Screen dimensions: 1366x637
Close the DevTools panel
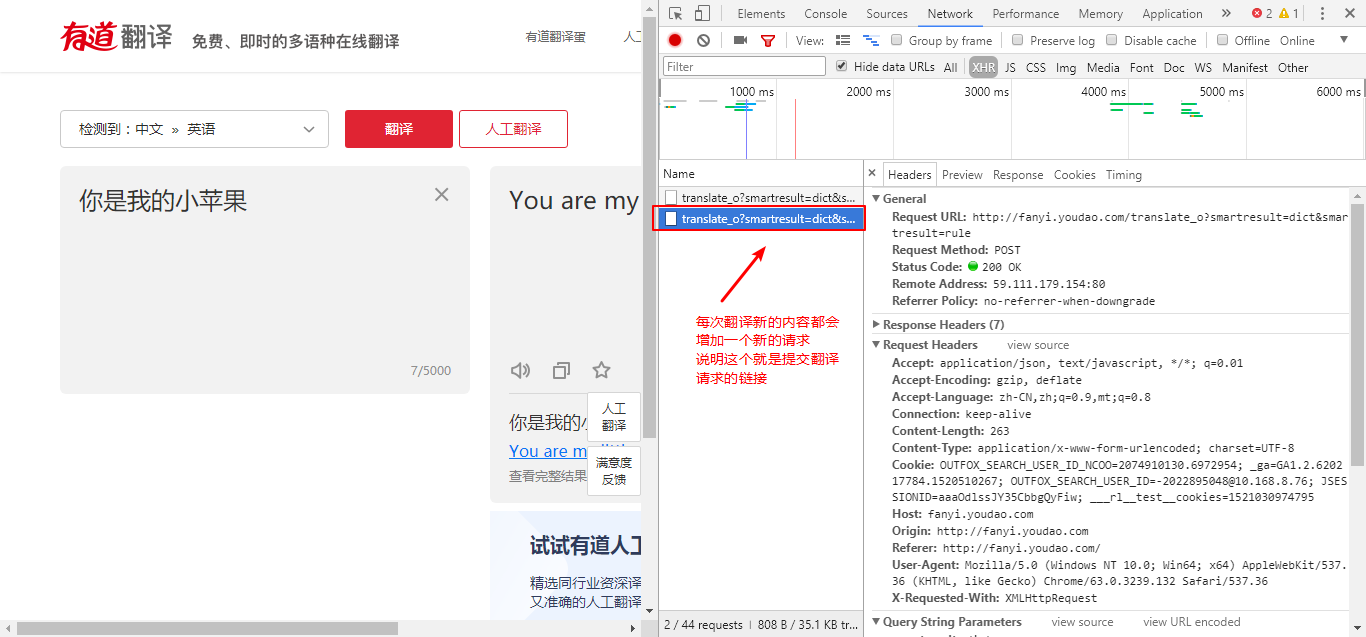[x=1349, y=14]
